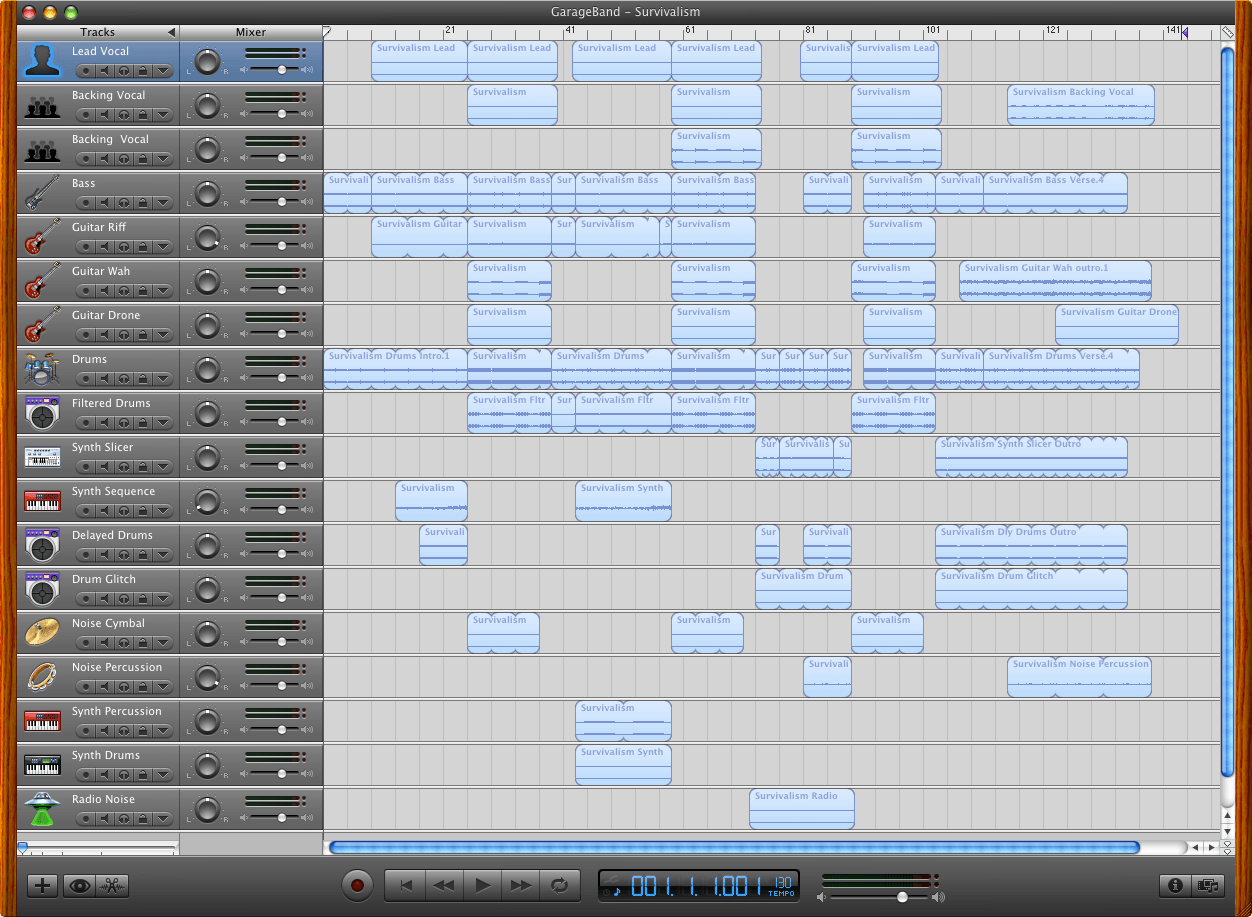Play the song
1252x917 pixels.
pyautogui.click(x=483, y=885)
